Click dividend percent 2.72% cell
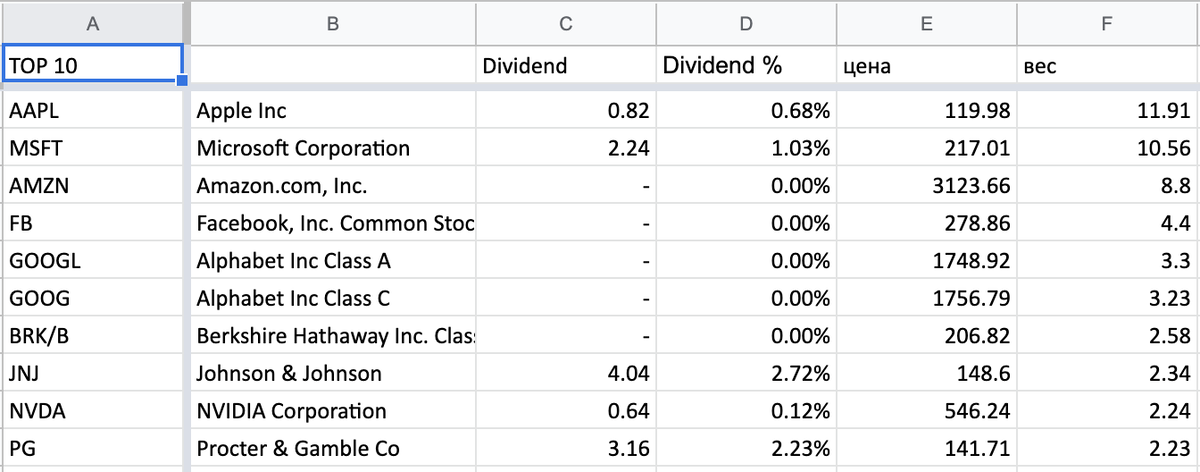Viewport: 1200px width, 472px height. 746,373
